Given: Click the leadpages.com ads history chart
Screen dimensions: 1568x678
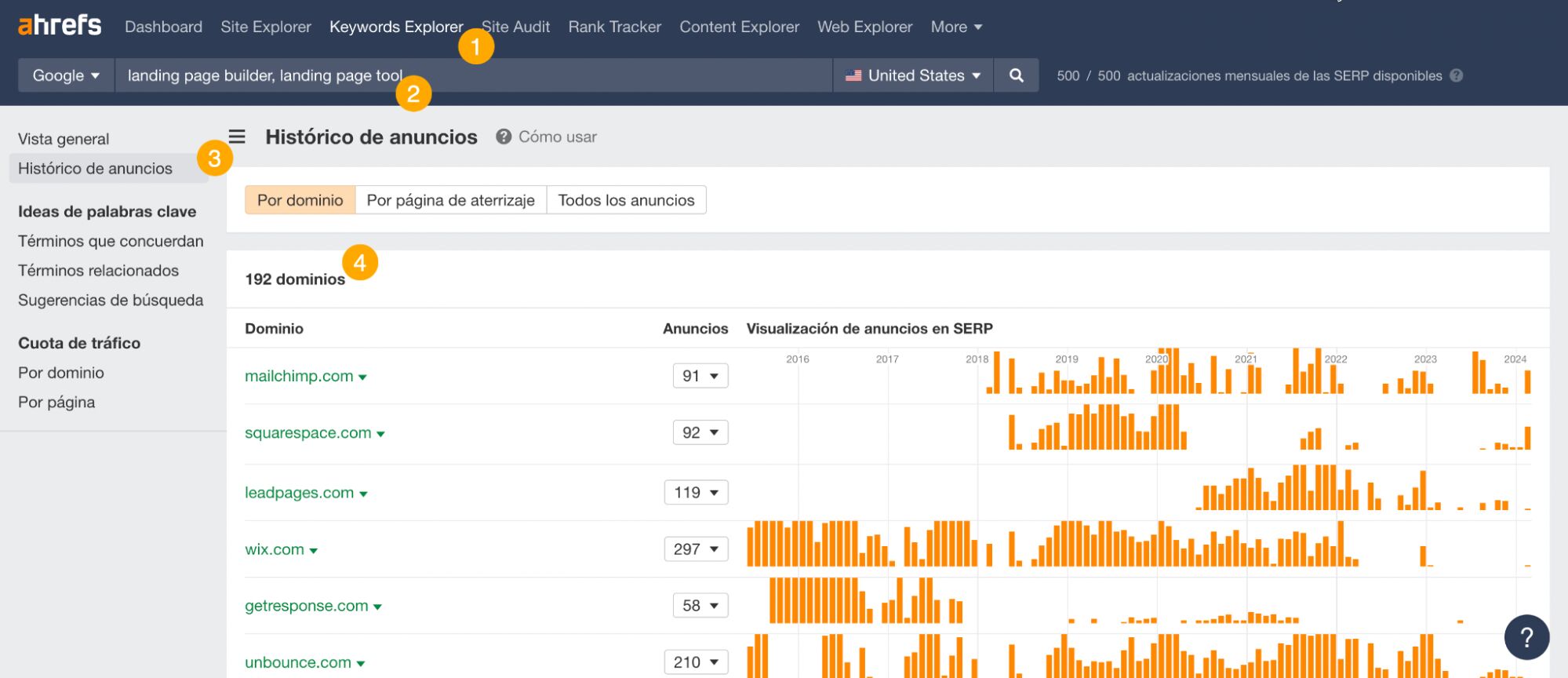Looking at the screenshot, I should click(1139, 487).
